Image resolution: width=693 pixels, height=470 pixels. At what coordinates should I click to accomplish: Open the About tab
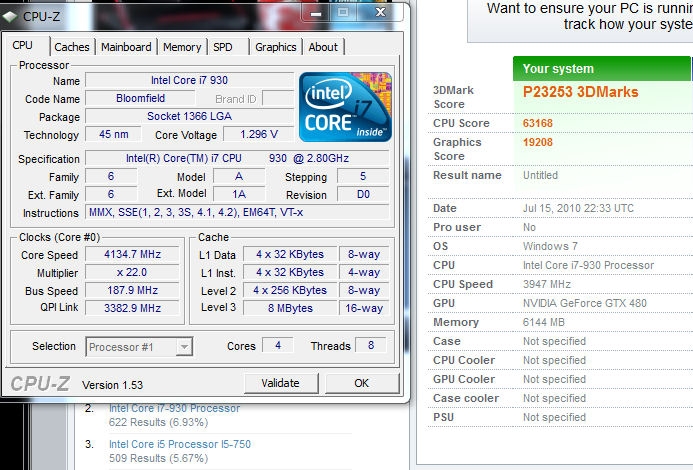pos(323,47)
